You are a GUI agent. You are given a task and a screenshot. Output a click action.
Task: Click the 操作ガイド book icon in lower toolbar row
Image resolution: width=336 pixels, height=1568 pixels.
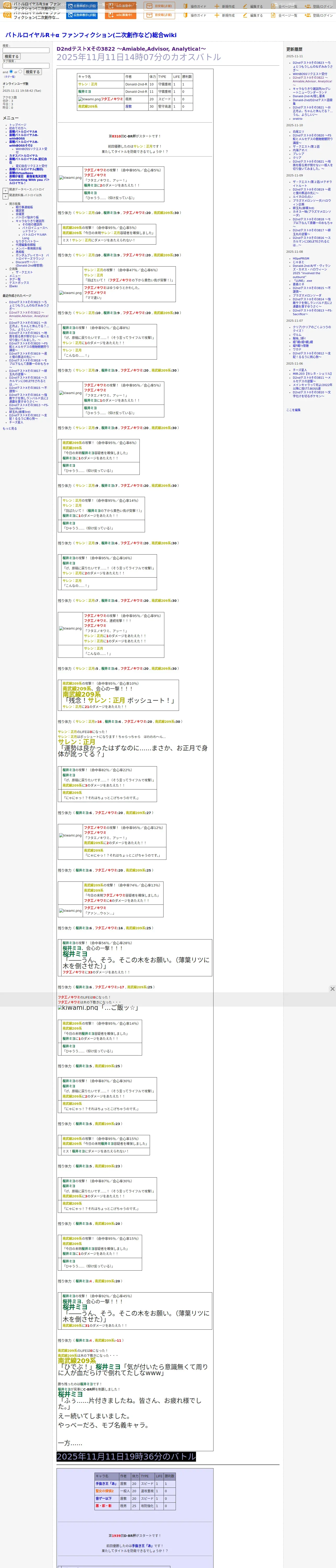click(x=185, y=15)
